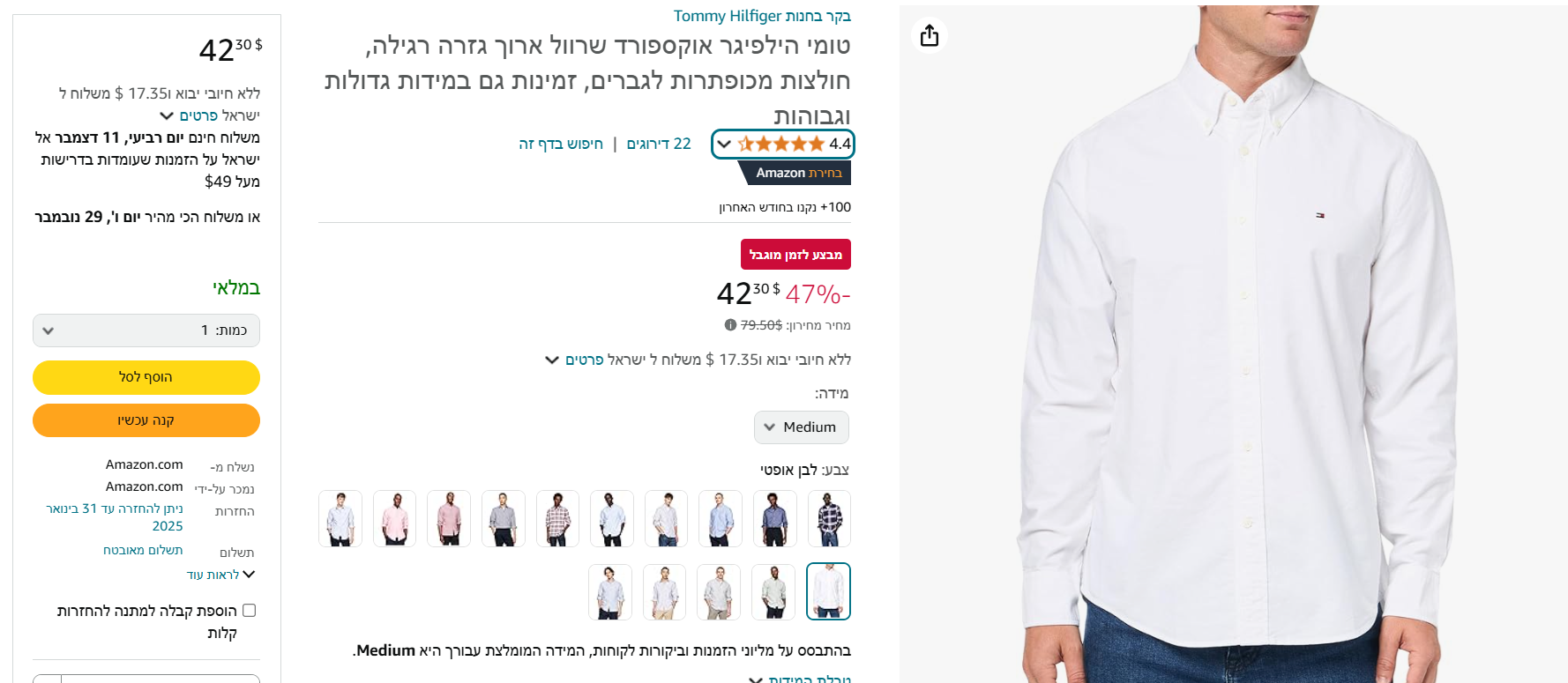
Task: Select the pink shirt color swatch
Action: tap(394, 518)
